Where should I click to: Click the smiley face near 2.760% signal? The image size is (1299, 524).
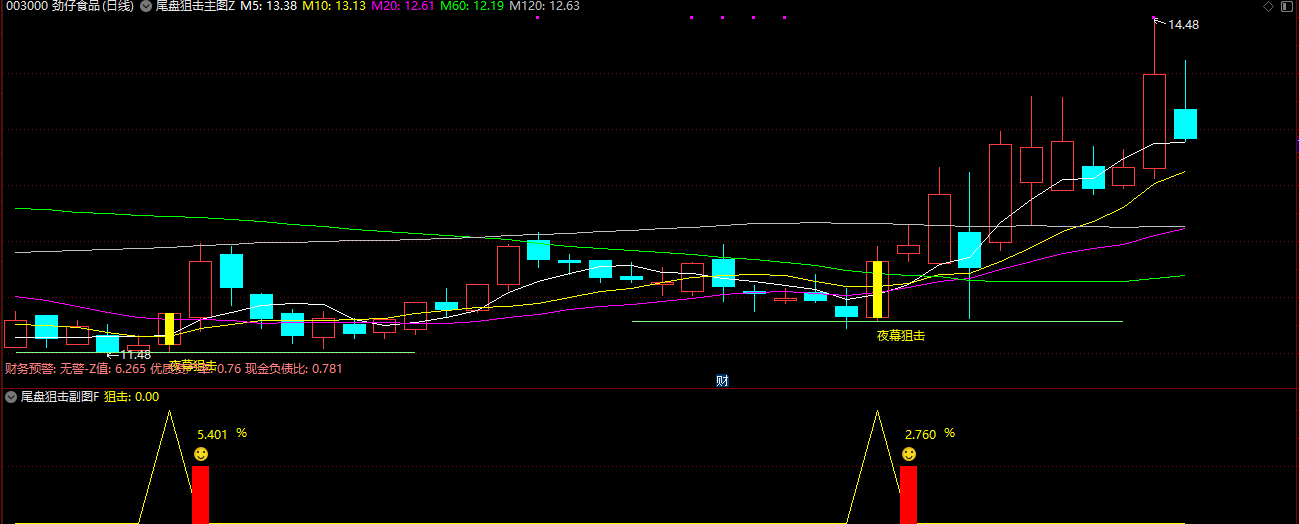(908, 455)
